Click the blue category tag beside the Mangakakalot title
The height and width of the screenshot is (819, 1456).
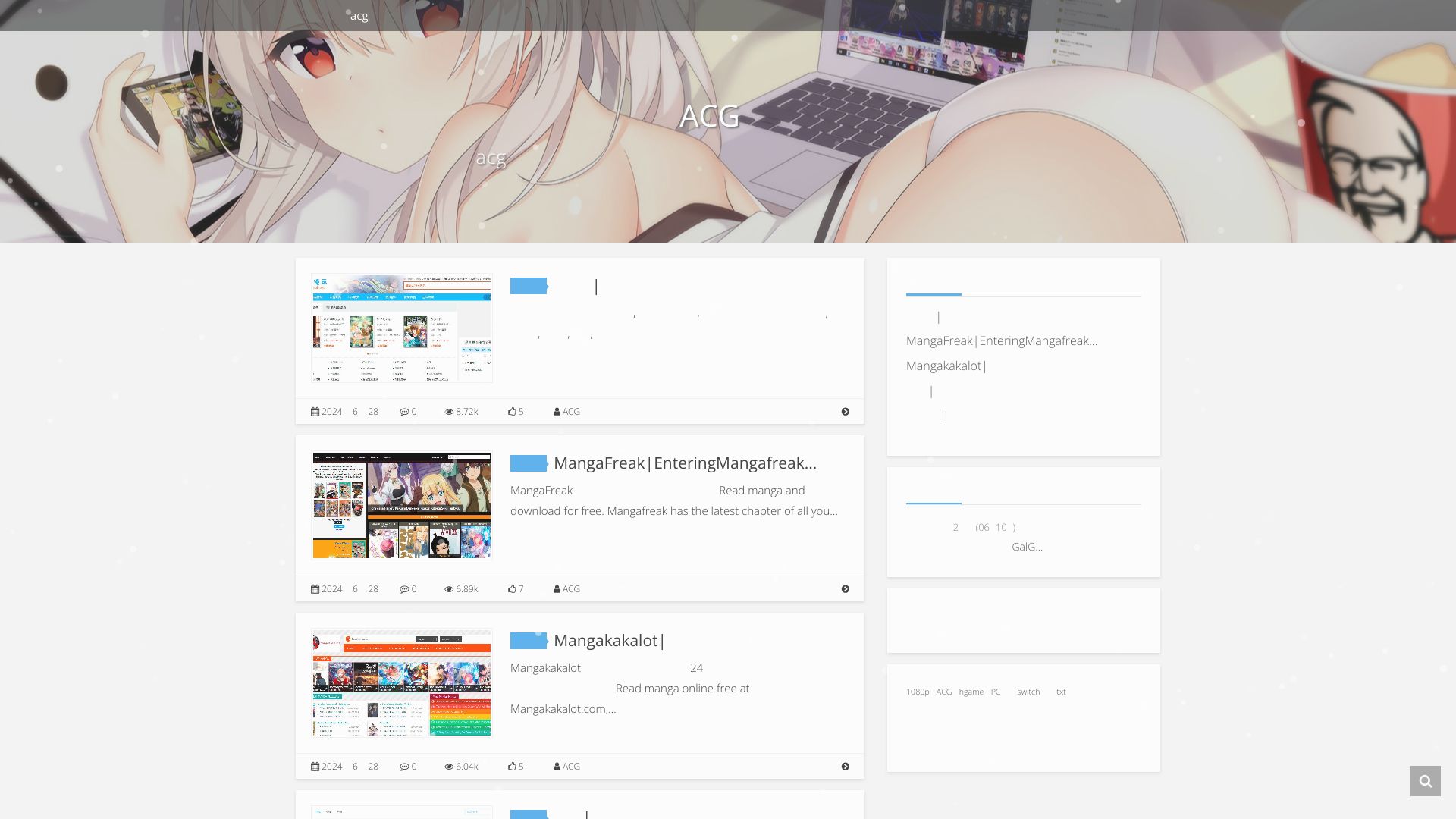coord(529,641)
